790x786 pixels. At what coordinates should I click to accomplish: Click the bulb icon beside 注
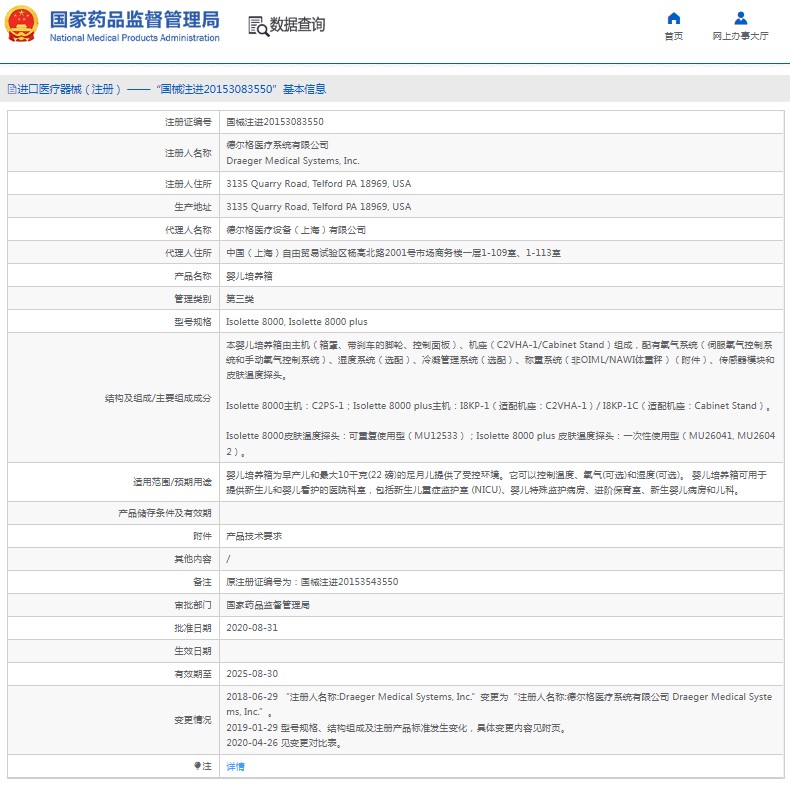coord(198,766)
